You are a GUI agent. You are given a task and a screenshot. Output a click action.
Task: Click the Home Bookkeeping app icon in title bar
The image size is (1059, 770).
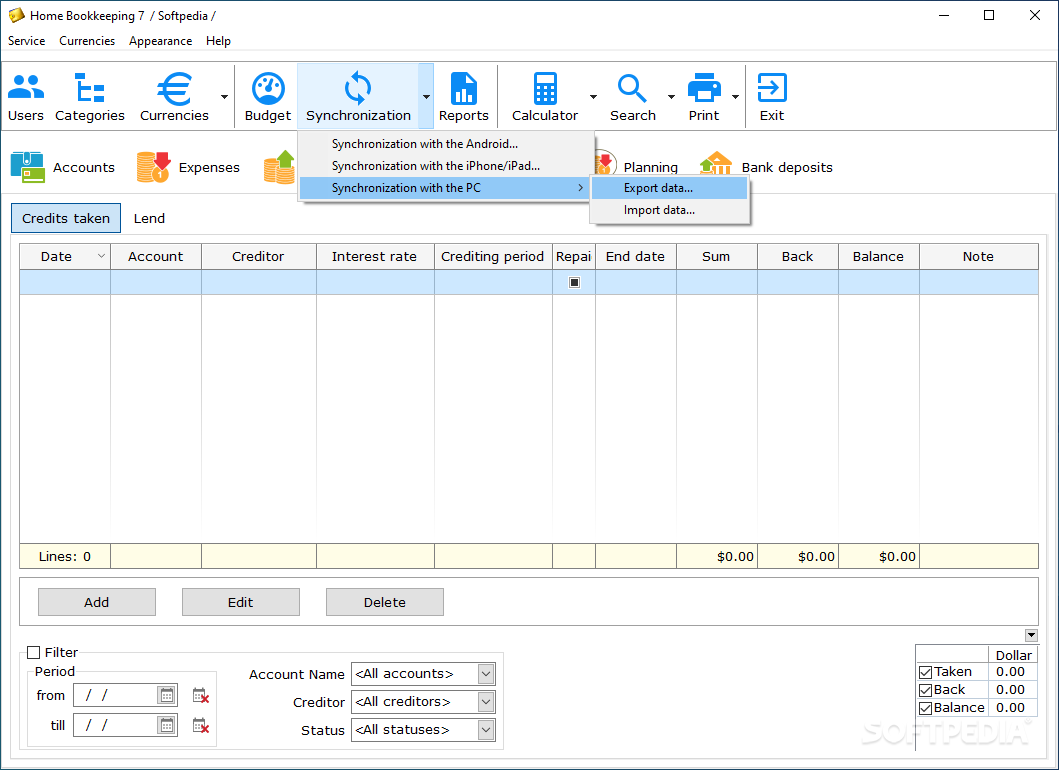click(x=16, y=15)
